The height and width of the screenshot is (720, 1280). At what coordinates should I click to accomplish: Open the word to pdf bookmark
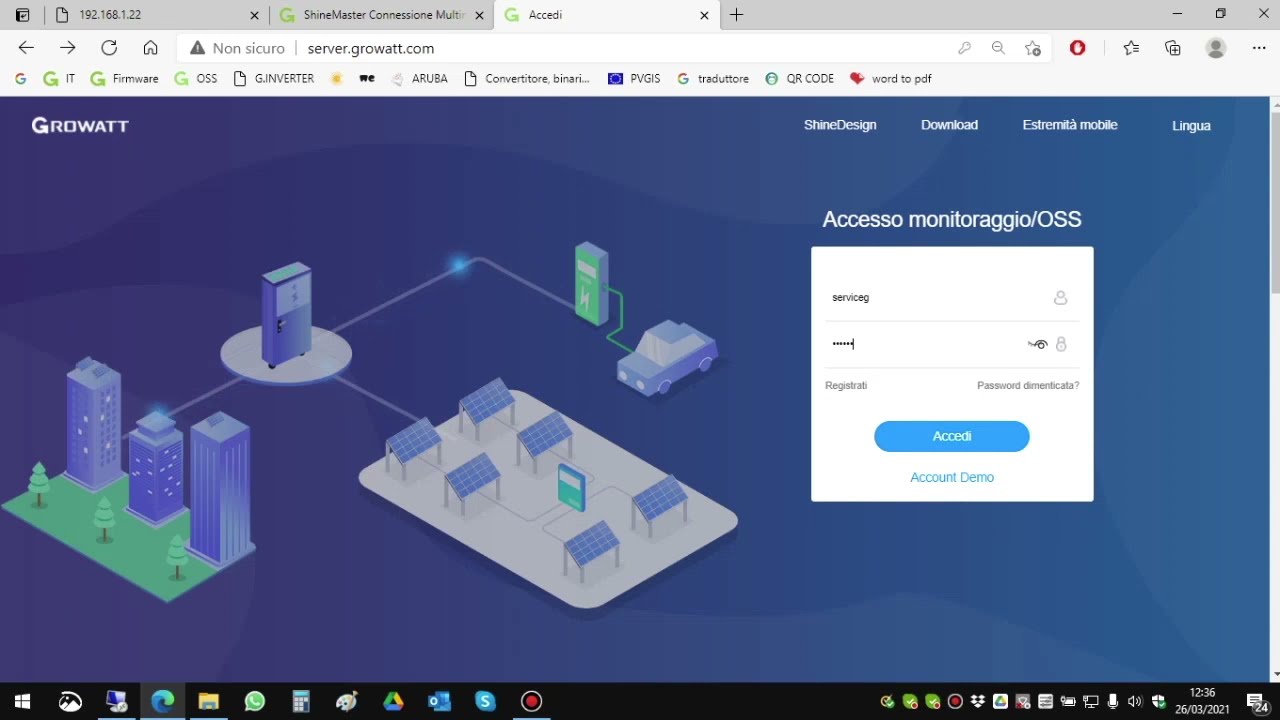point(890,78)
